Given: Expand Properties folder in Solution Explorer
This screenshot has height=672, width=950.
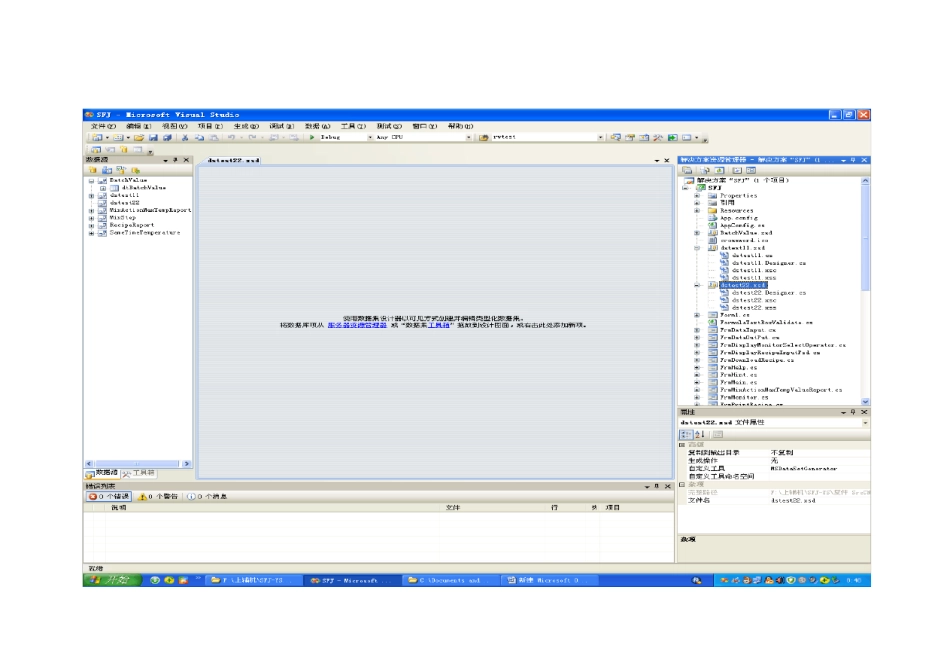Looking at the screenshot, I should tap(697, 196).
